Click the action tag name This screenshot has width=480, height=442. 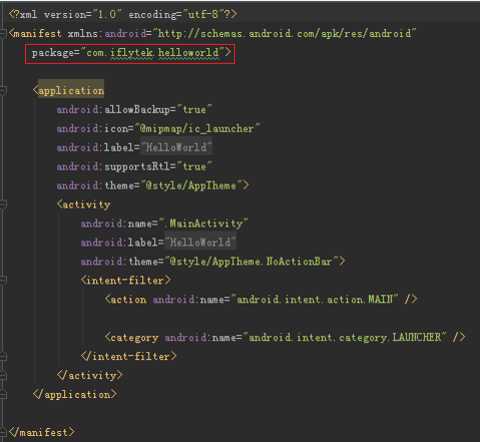pyautogui.click(x=128, y=299)
